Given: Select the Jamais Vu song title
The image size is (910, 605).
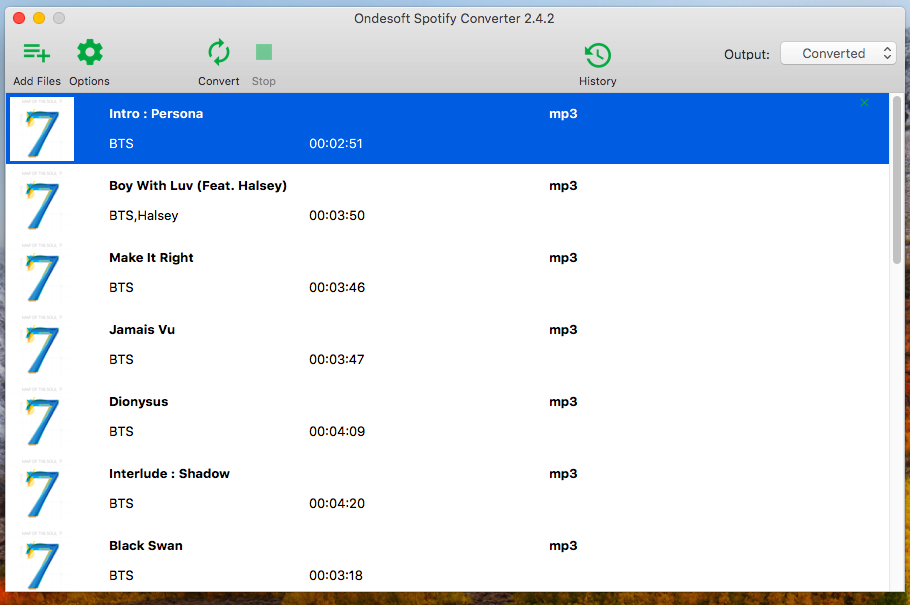Looking at the screenshot, I should point(142,330).
